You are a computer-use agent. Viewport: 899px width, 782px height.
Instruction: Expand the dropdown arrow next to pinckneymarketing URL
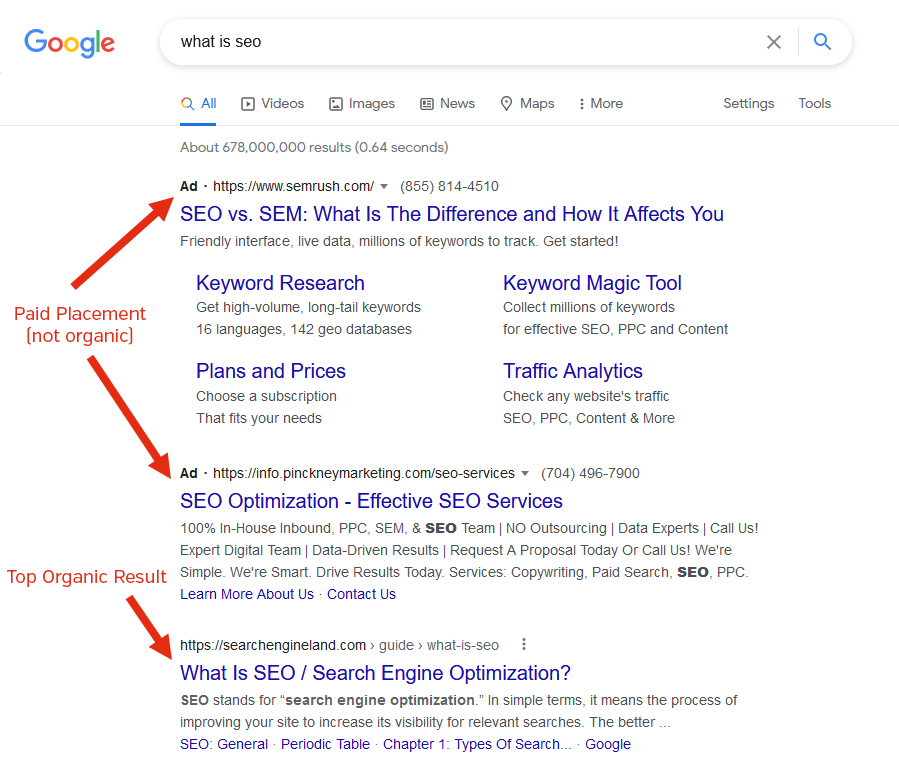[525, 474]
